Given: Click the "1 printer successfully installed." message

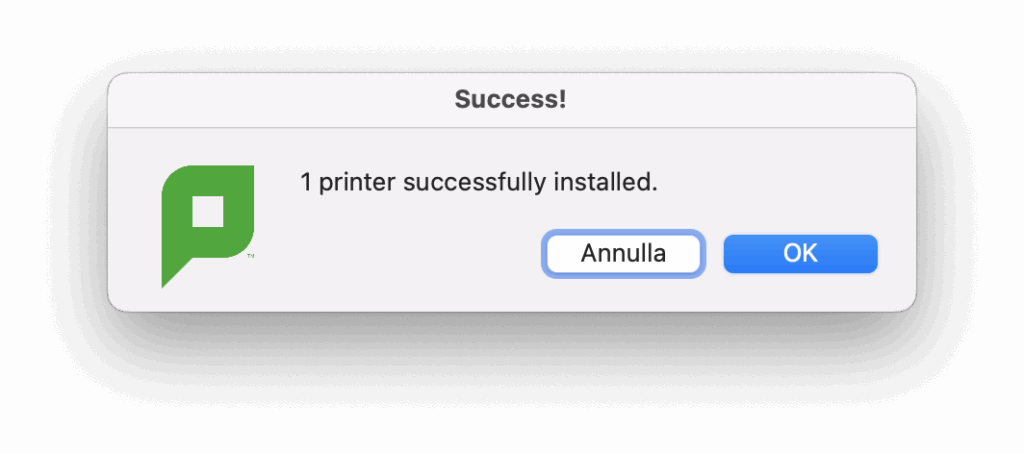Looking at the screenshot, I should 479,183.
